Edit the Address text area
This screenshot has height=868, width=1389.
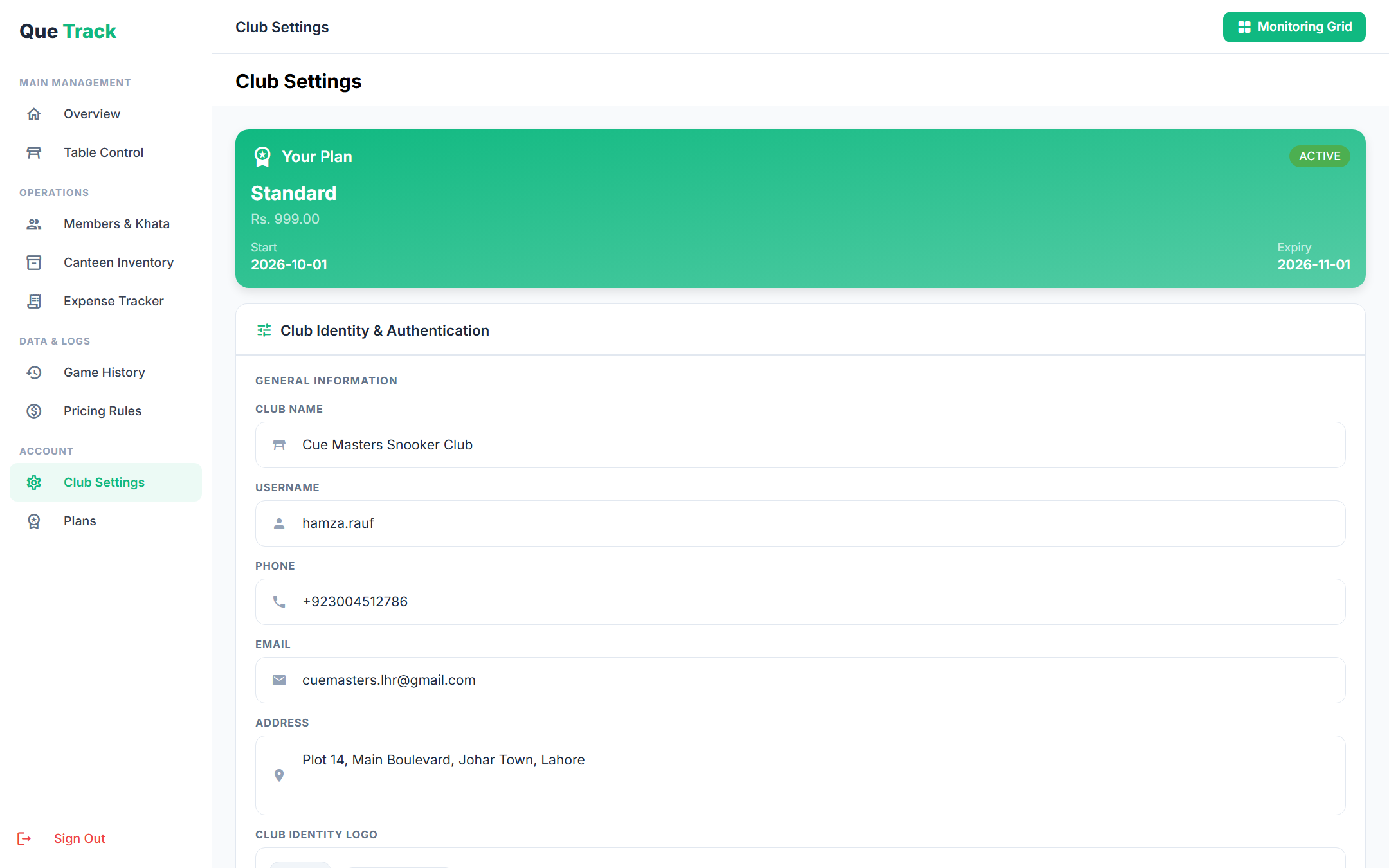tap(800, 775)
